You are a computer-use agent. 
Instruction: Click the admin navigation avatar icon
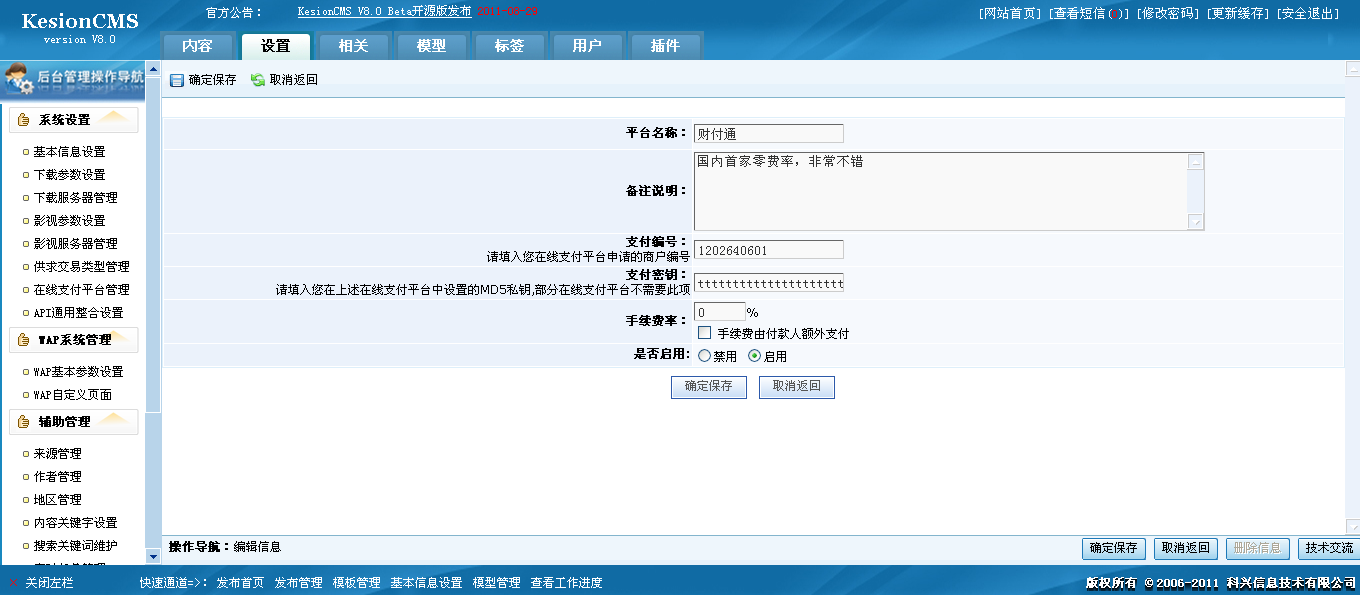(18, 78)
